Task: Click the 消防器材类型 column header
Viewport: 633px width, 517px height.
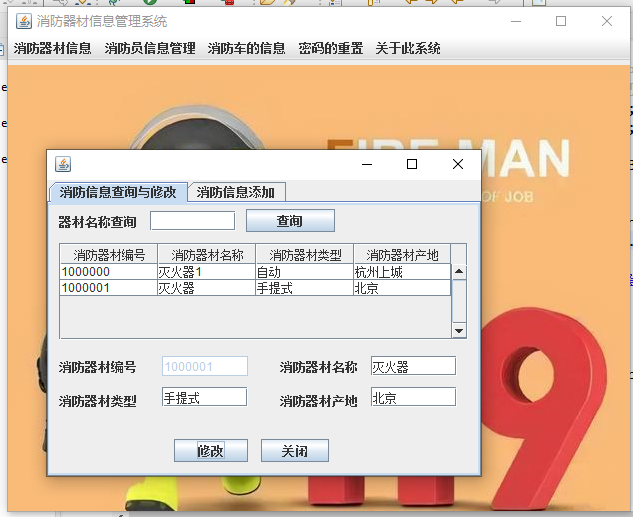Action: (x=304, y=254)
